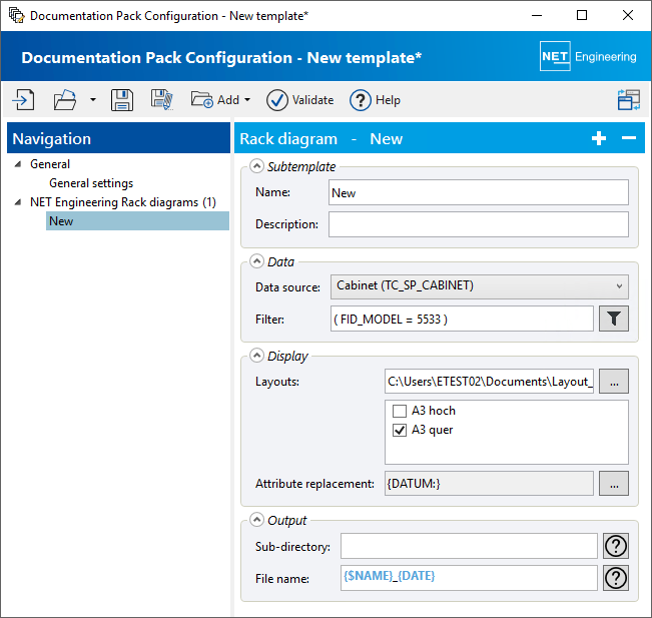Open the Add dropdown menu

tap(220, 100)
